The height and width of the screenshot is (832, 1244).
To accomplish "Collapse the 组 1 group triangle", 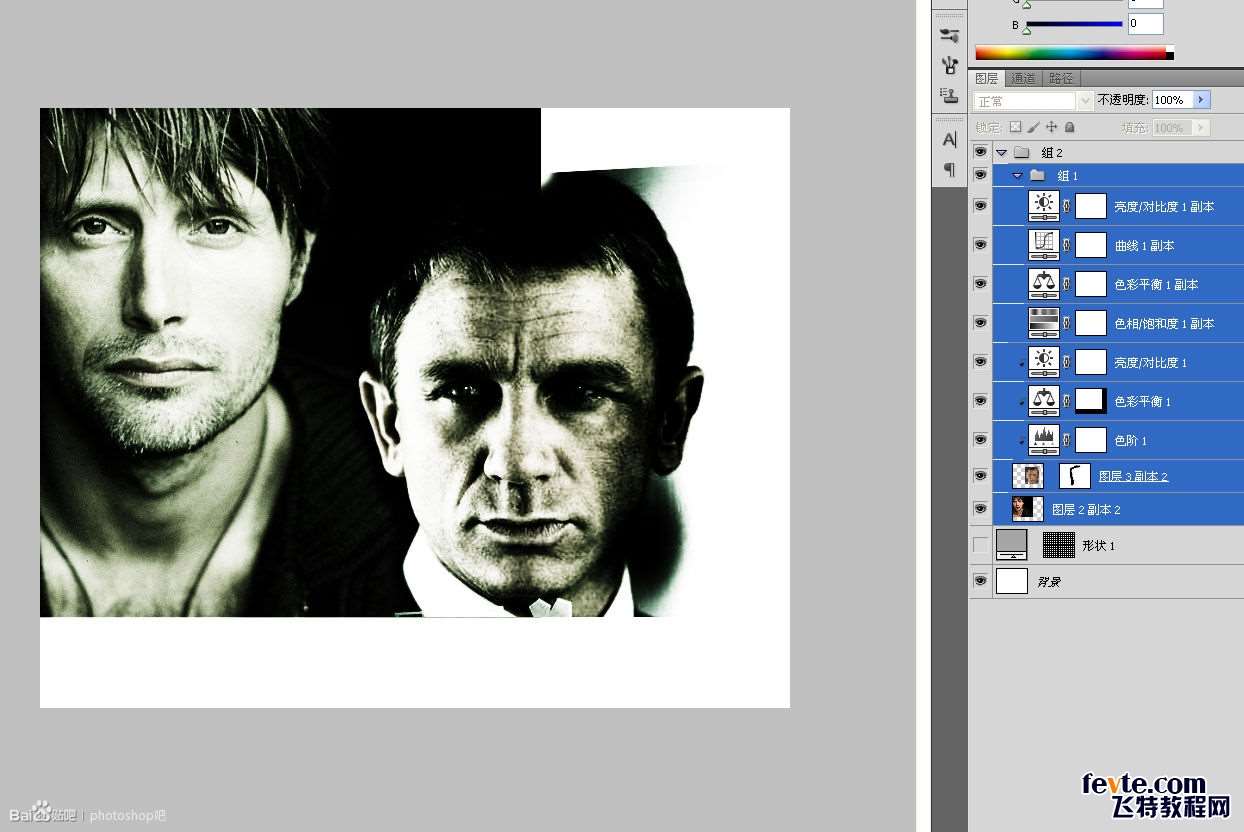I will (1018, 176).
